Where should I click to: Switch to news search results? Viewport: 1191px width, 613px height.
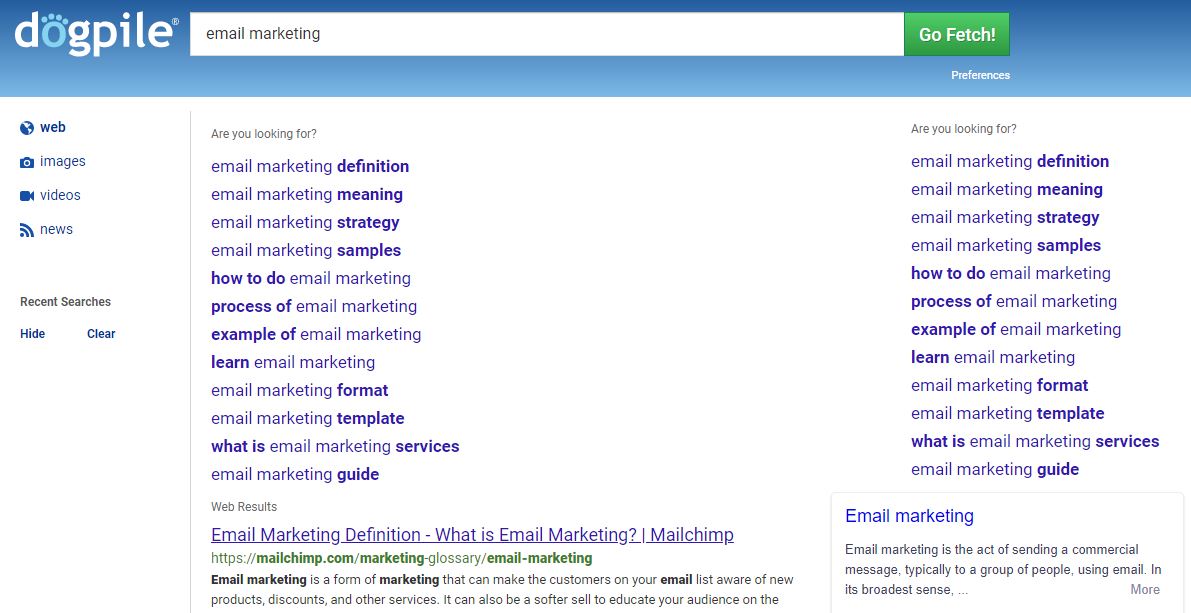click(x=56, y=229)
